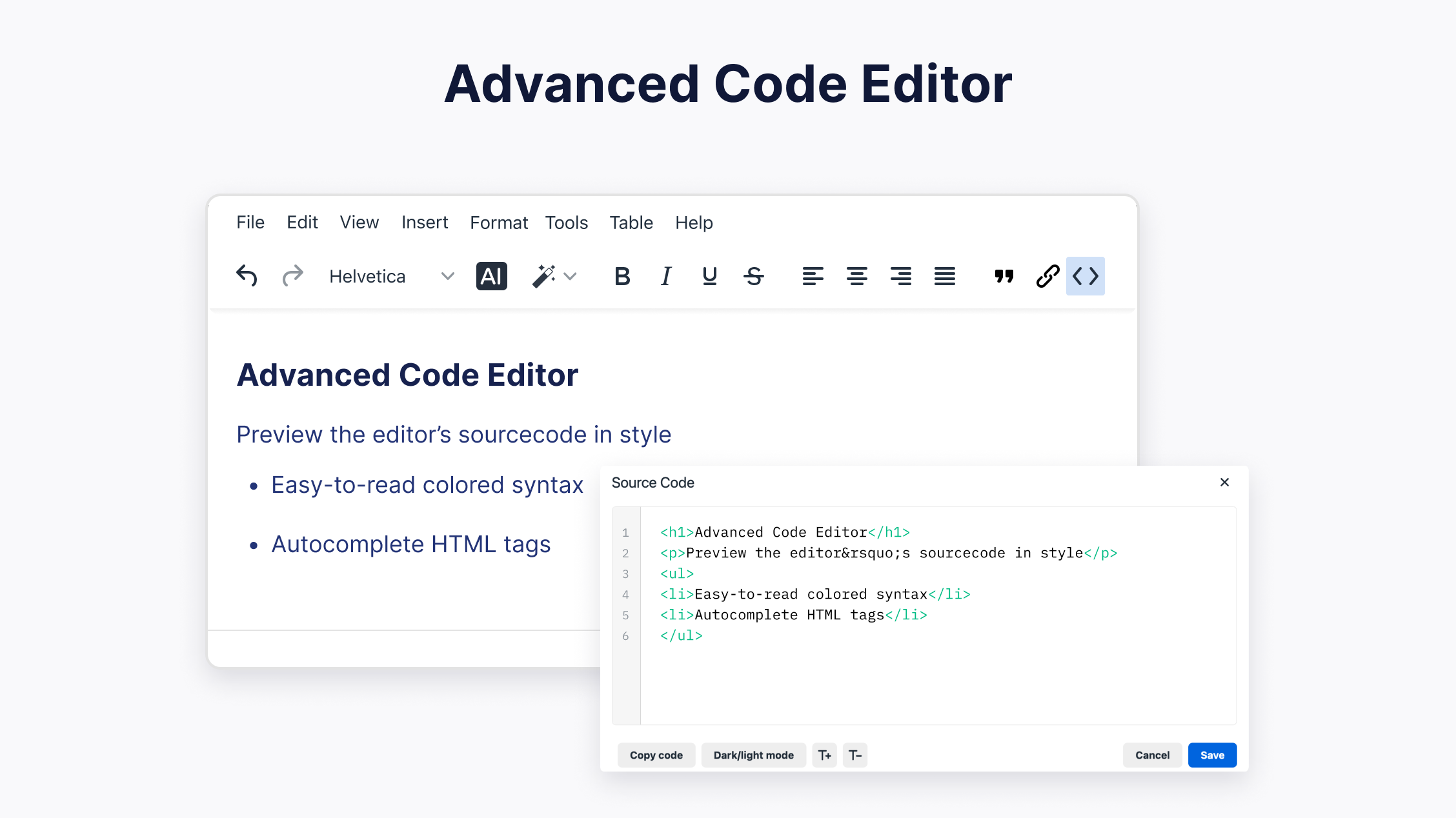Toggle bold formatting
1456x818 pixels.
click(x=622, y=276)
